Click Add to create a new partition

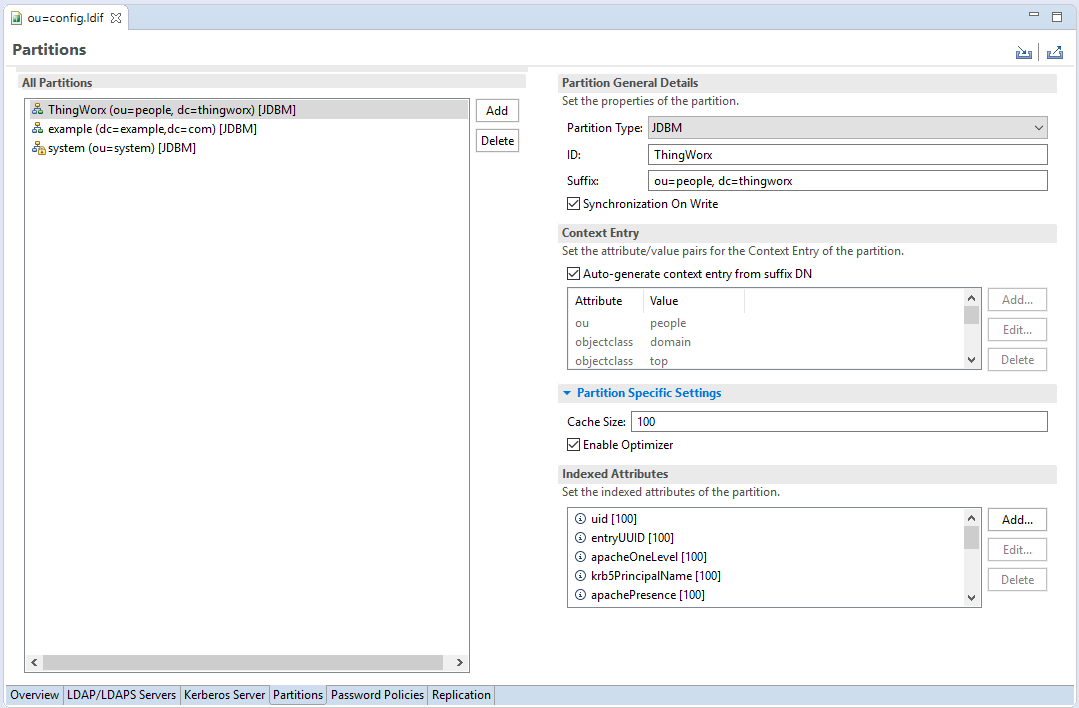[497, 110]
